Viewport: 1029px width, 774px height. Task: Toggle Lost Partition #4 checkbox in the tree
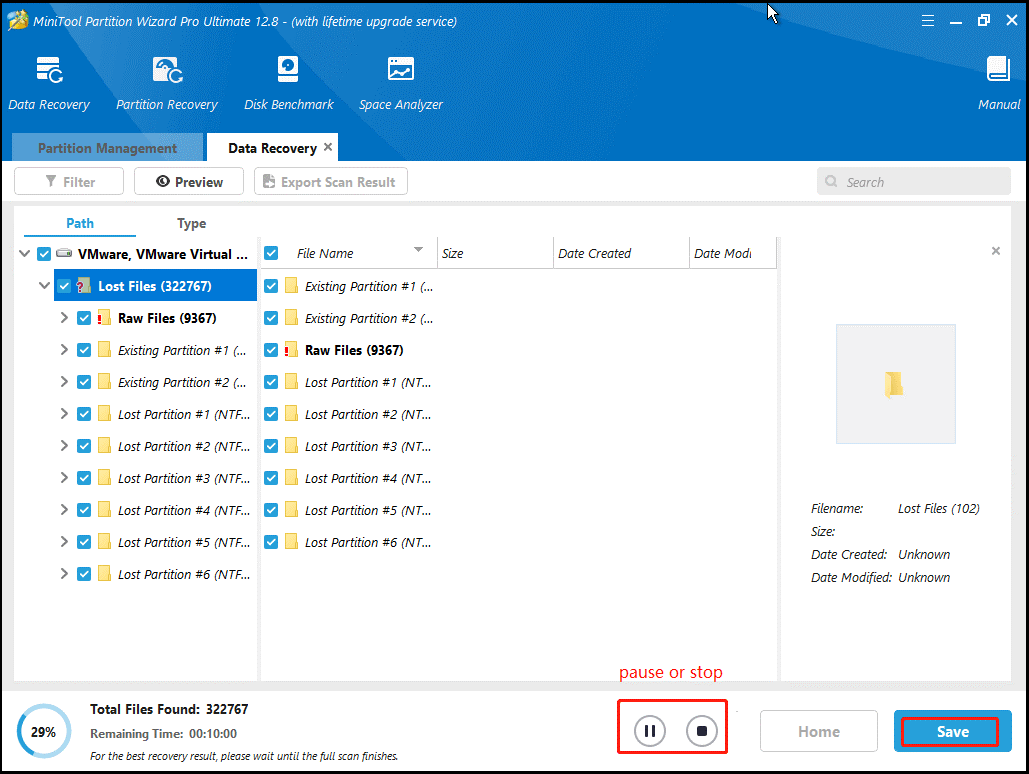pos(84,510)
